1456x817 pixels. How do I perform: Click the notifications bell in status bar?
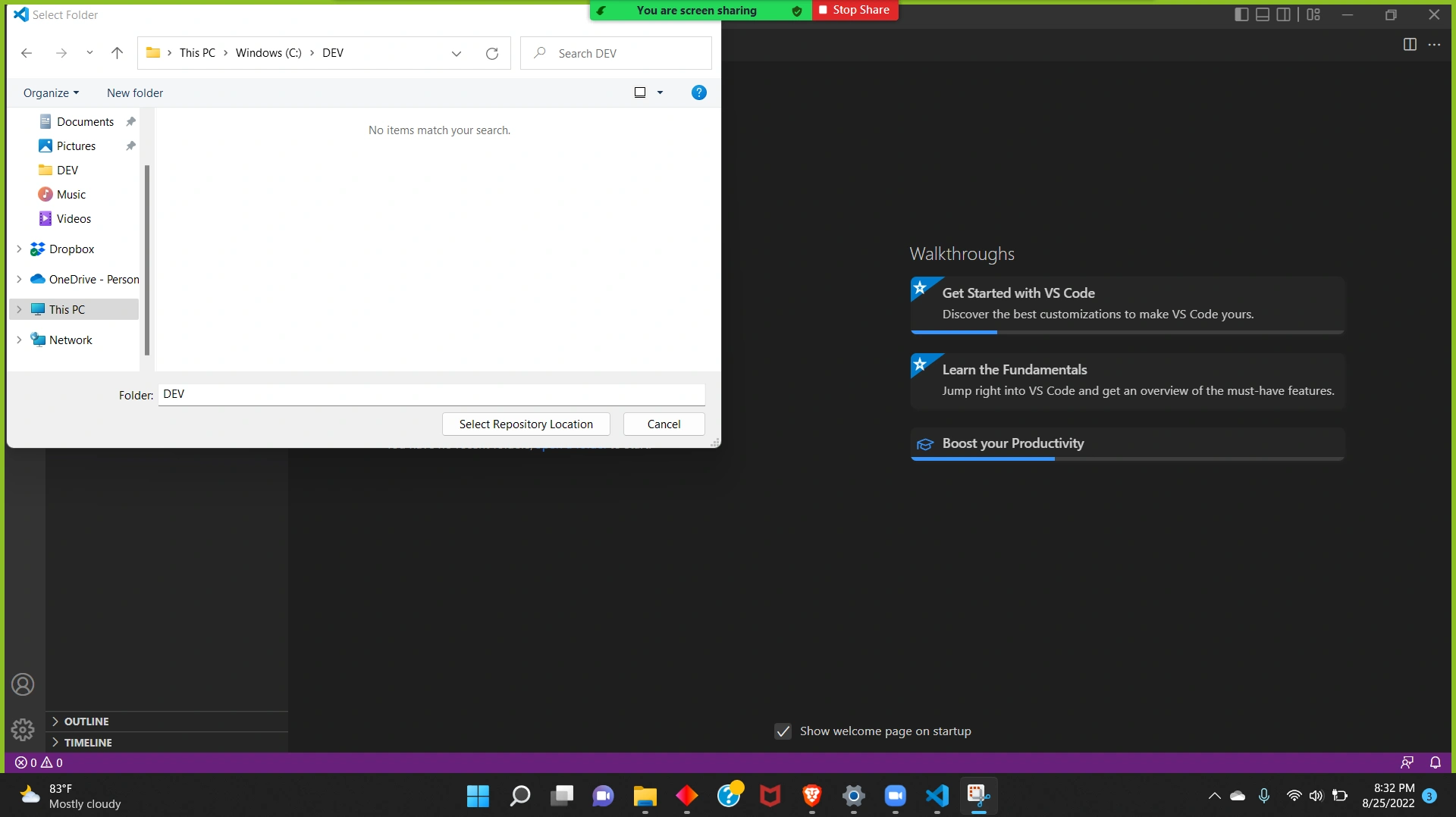point(1435,762)
